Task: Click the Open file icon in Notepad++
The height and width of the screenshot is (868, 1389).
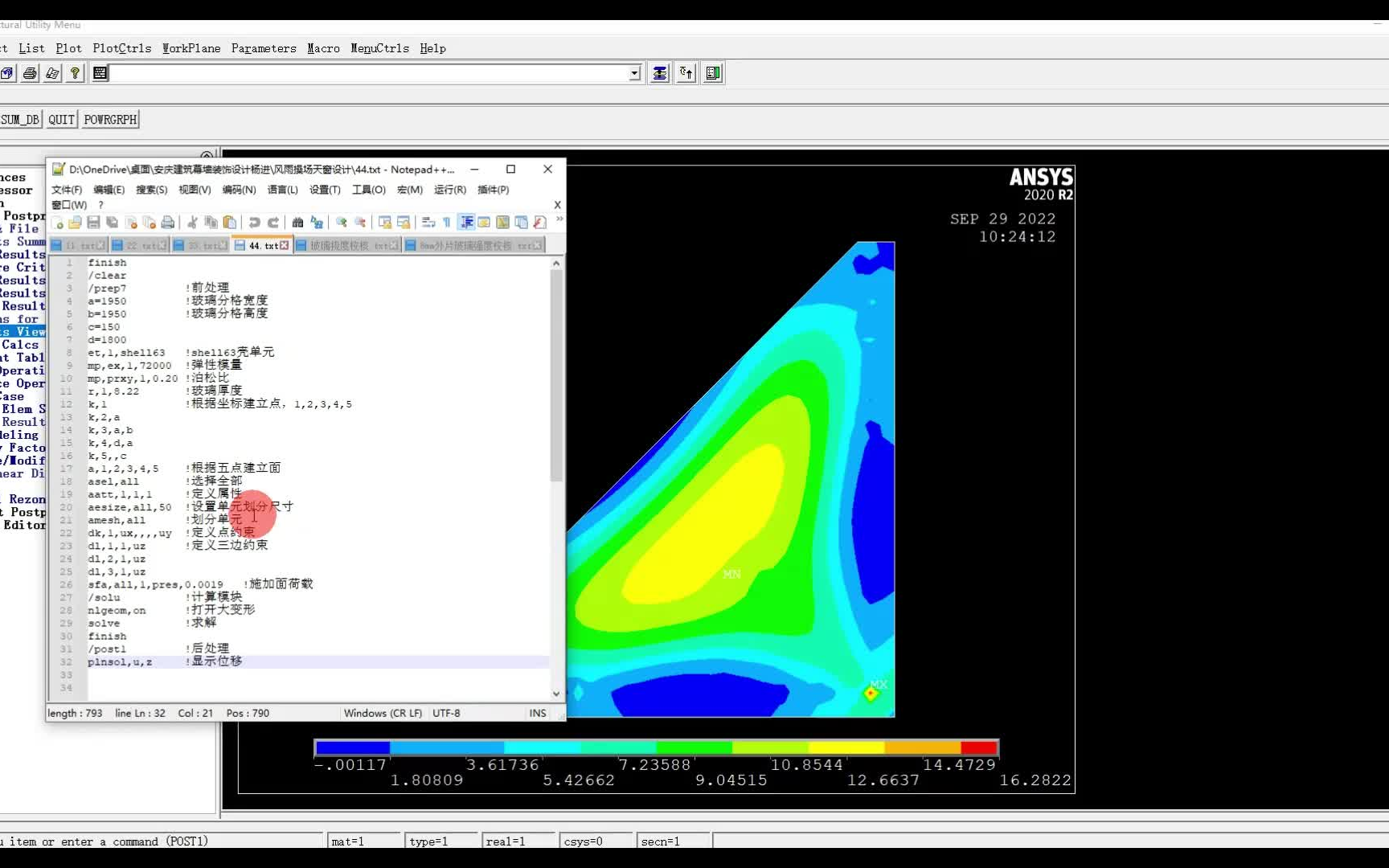Action: [75, 222]
